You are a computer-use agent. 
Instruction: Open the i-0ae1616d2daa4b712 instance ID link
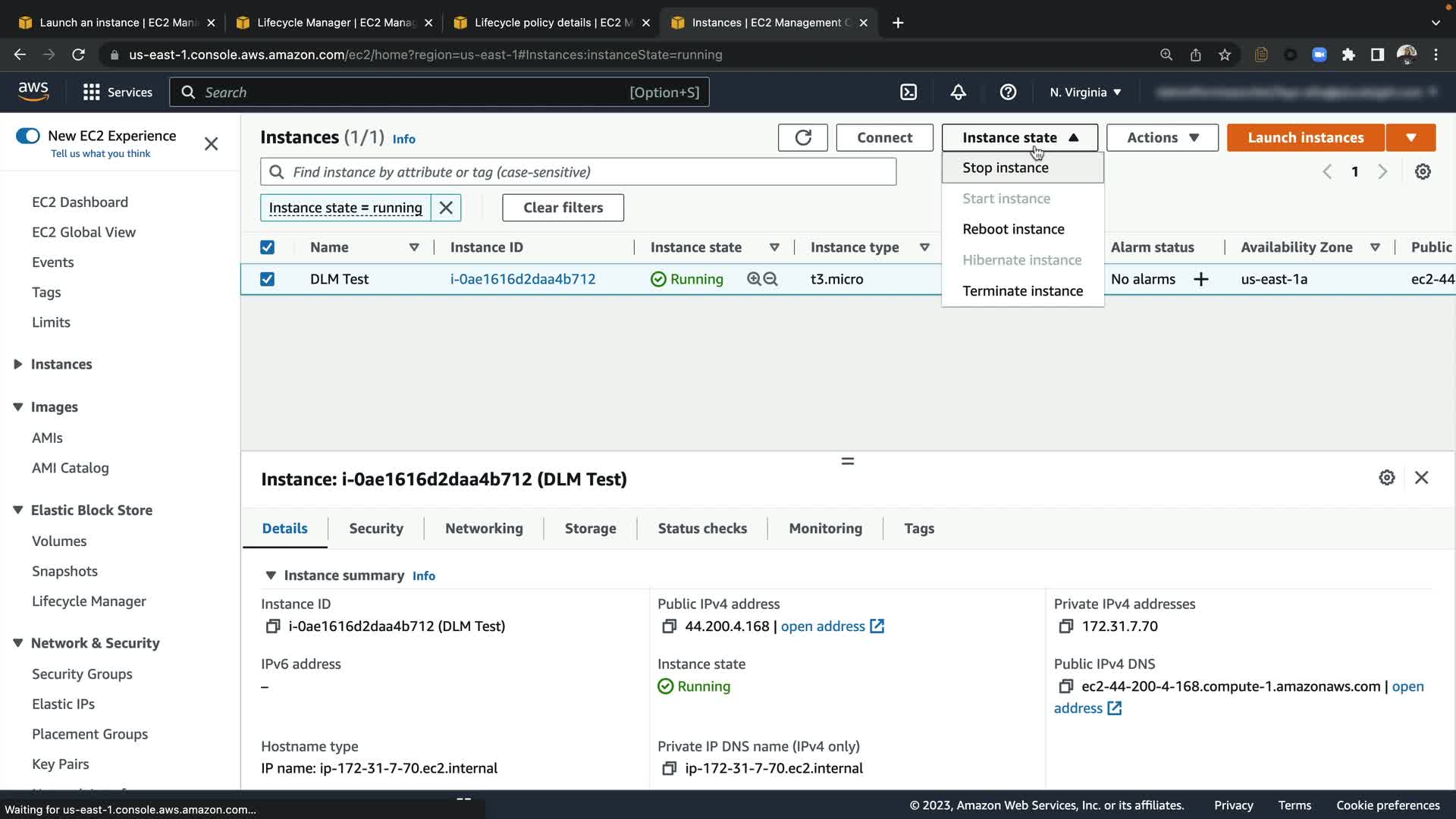[522, 279]
